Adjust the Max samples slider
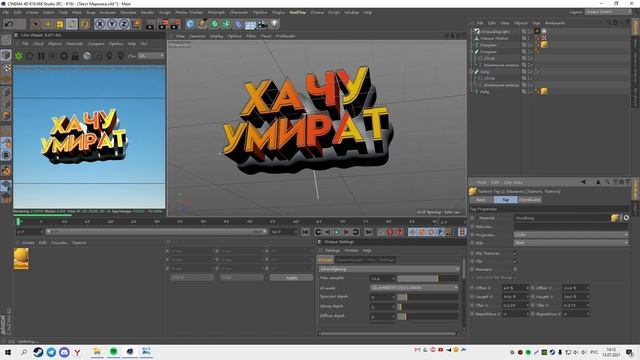640x360 pixels. pyautogui.click(x=427, y=278)
